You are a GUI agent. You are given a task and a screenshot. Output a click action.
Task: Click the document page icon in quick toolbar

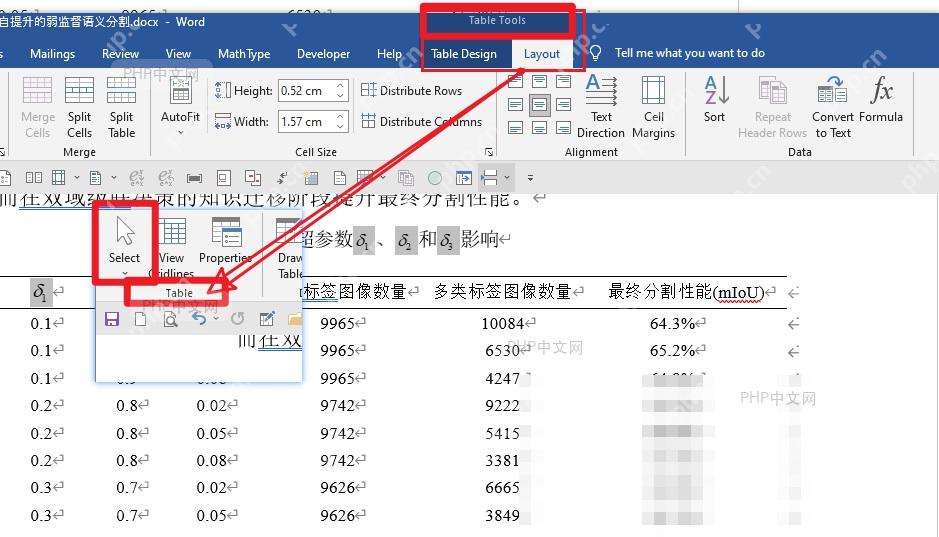coord(95,178)
